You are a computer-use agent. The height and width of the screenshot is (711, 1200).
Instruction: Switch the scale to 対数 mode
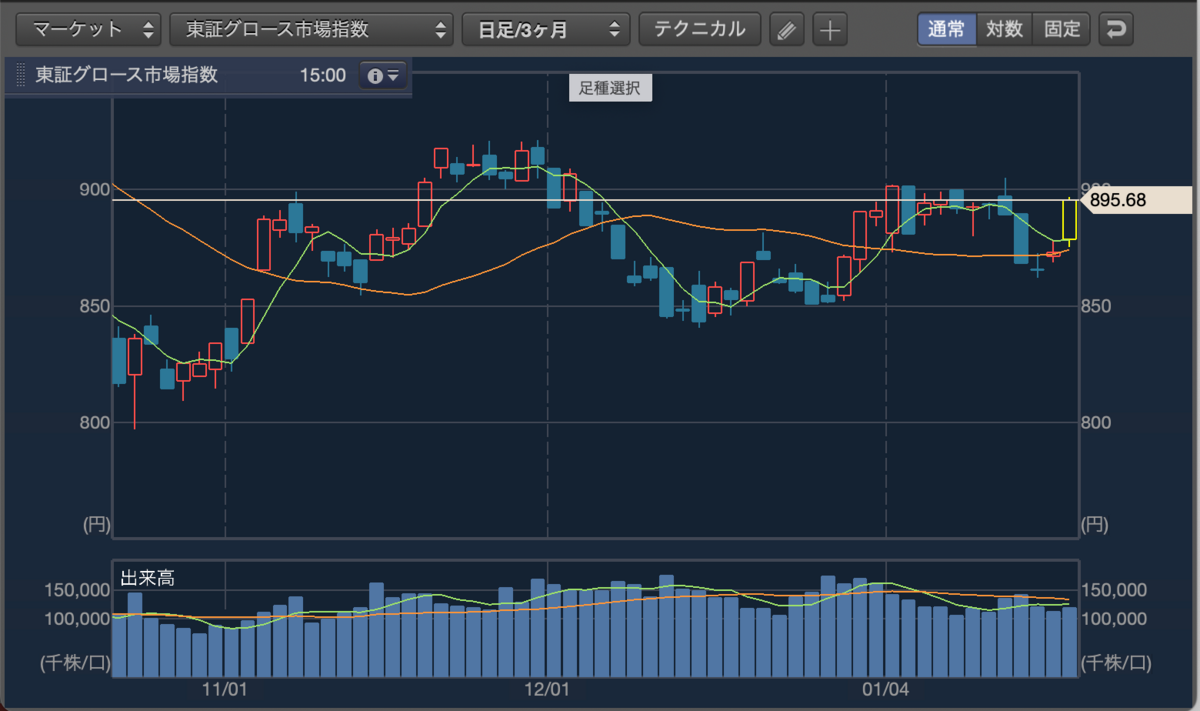click(x=1004, y=29)
